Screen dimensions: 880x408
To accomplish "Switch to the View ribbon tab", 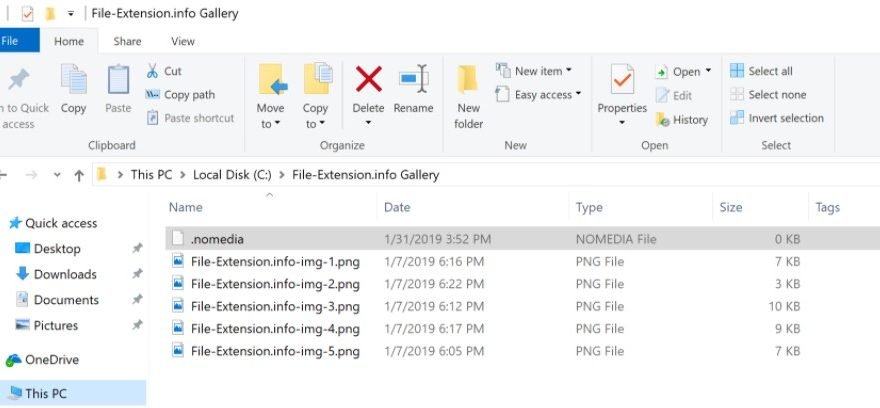I will 183,41.
